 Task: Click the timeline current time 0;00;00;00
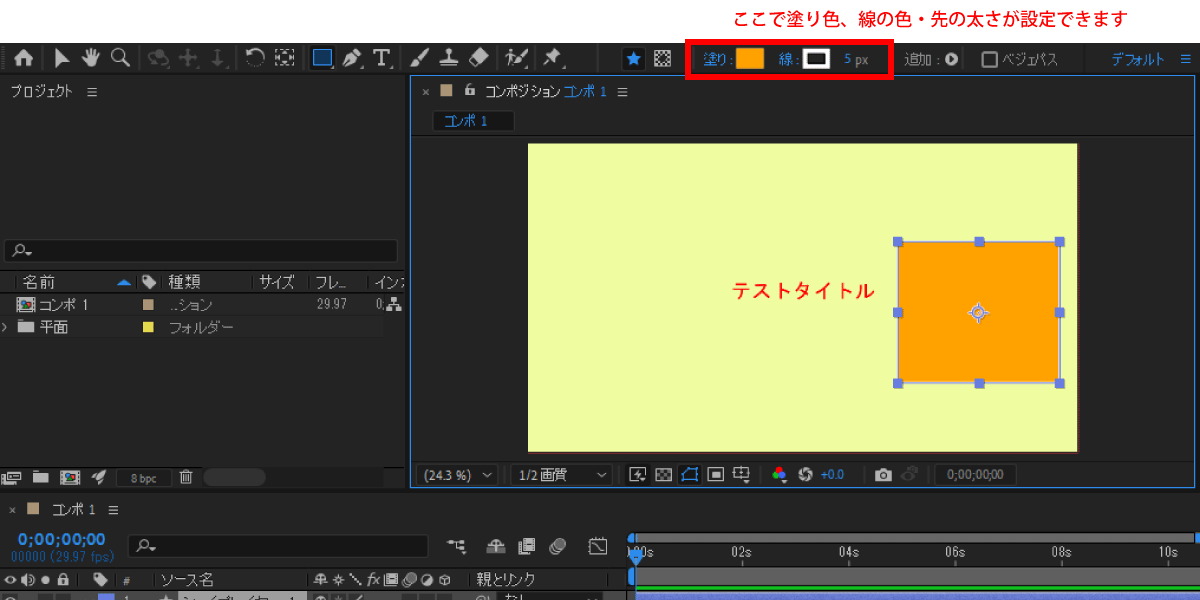(61, 539)
